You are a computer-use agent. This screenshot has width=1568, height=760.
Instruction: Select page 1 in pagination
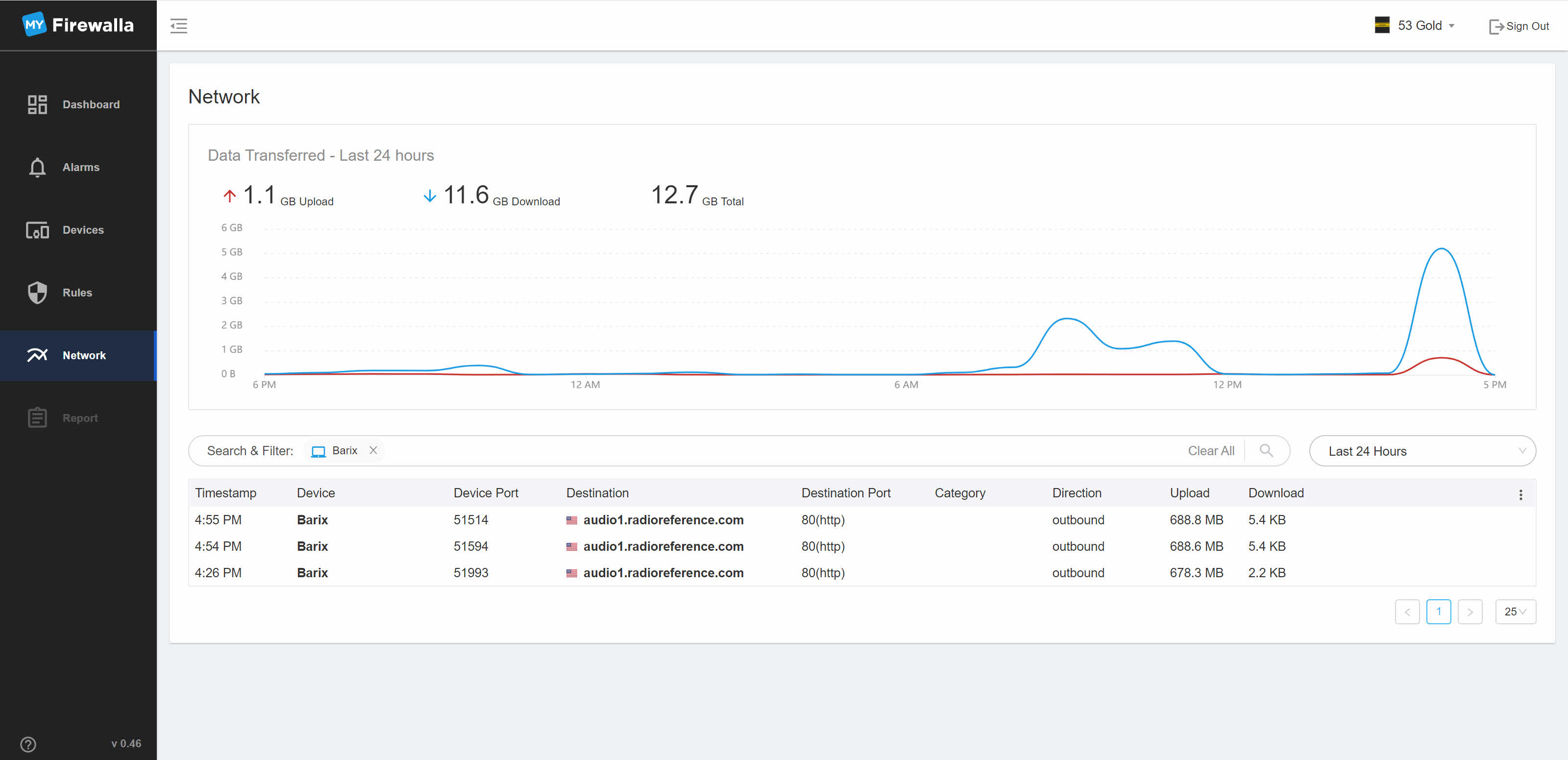(1438, 612)
